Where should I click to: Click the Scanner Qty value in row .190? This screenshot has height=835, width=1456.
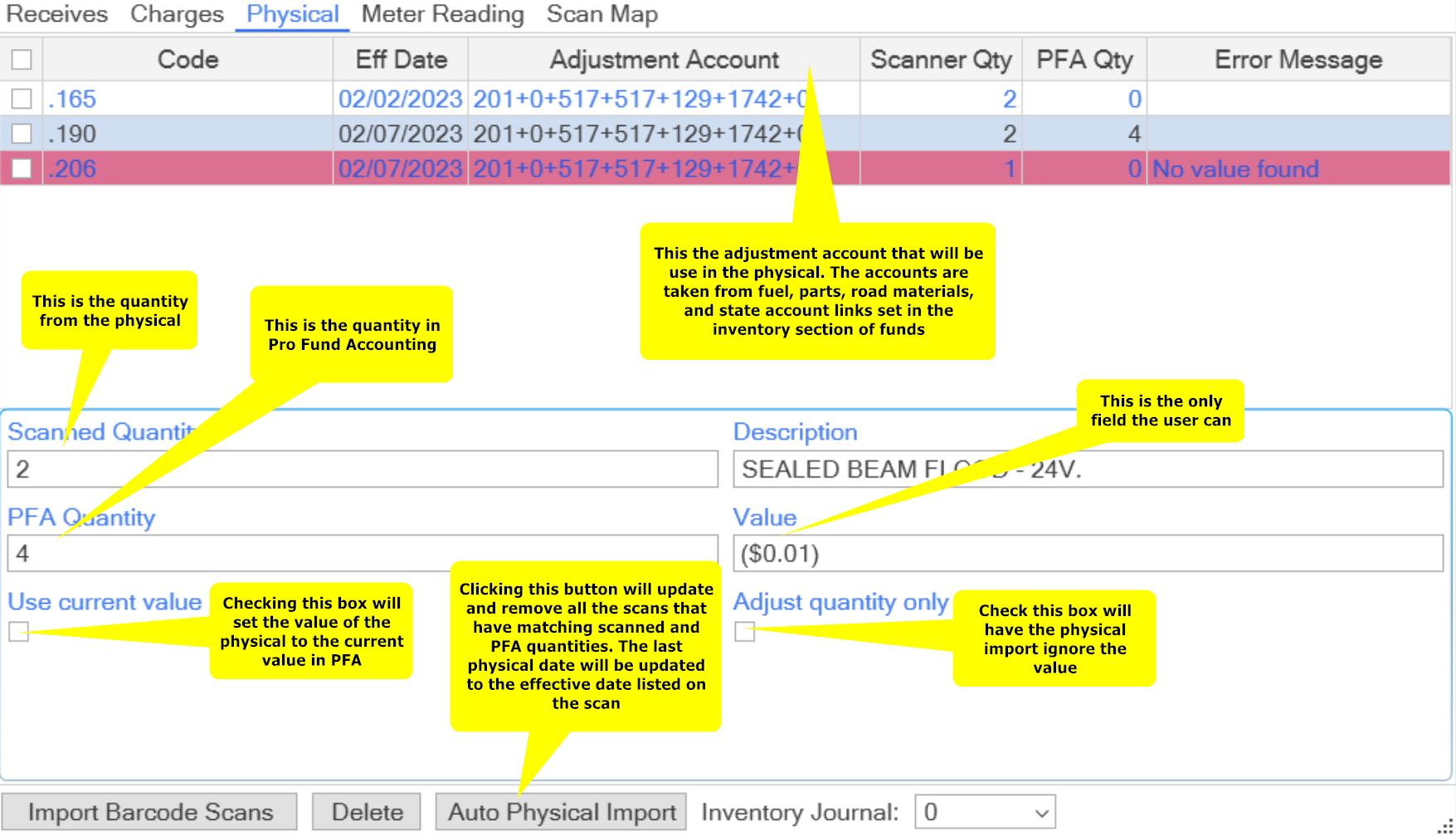click(x=941, y=134)
